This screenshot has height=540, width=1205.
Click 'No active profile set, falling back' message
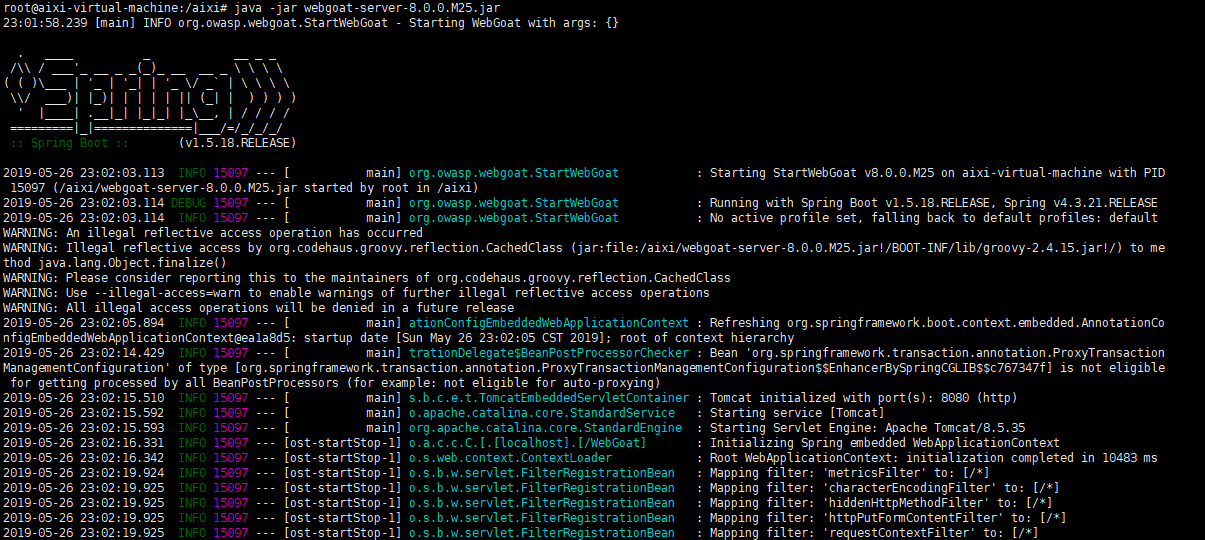click(830, 218)
